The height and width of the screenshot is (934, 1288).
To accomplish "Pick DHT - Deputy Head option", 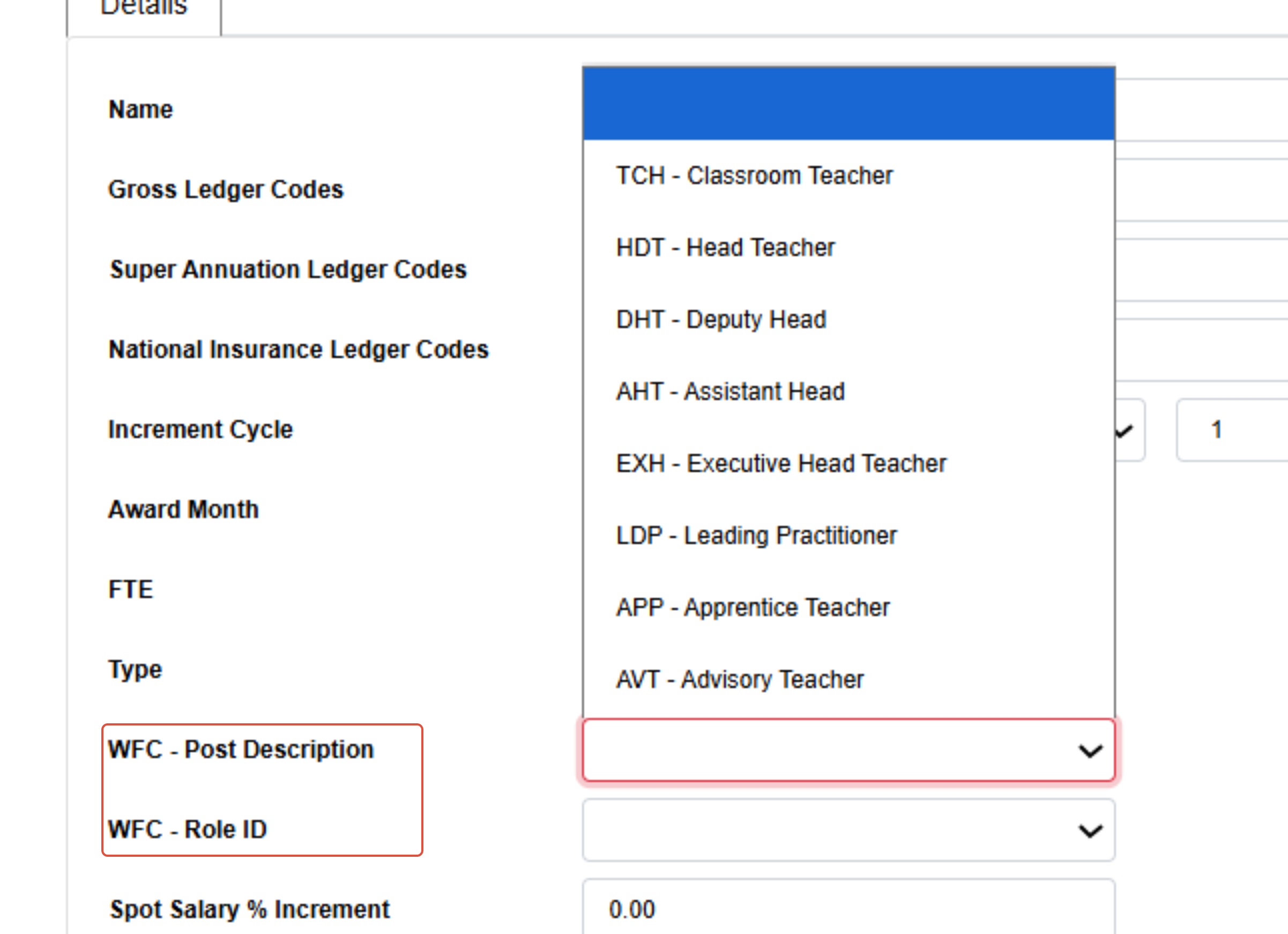I will click(721, 320).
